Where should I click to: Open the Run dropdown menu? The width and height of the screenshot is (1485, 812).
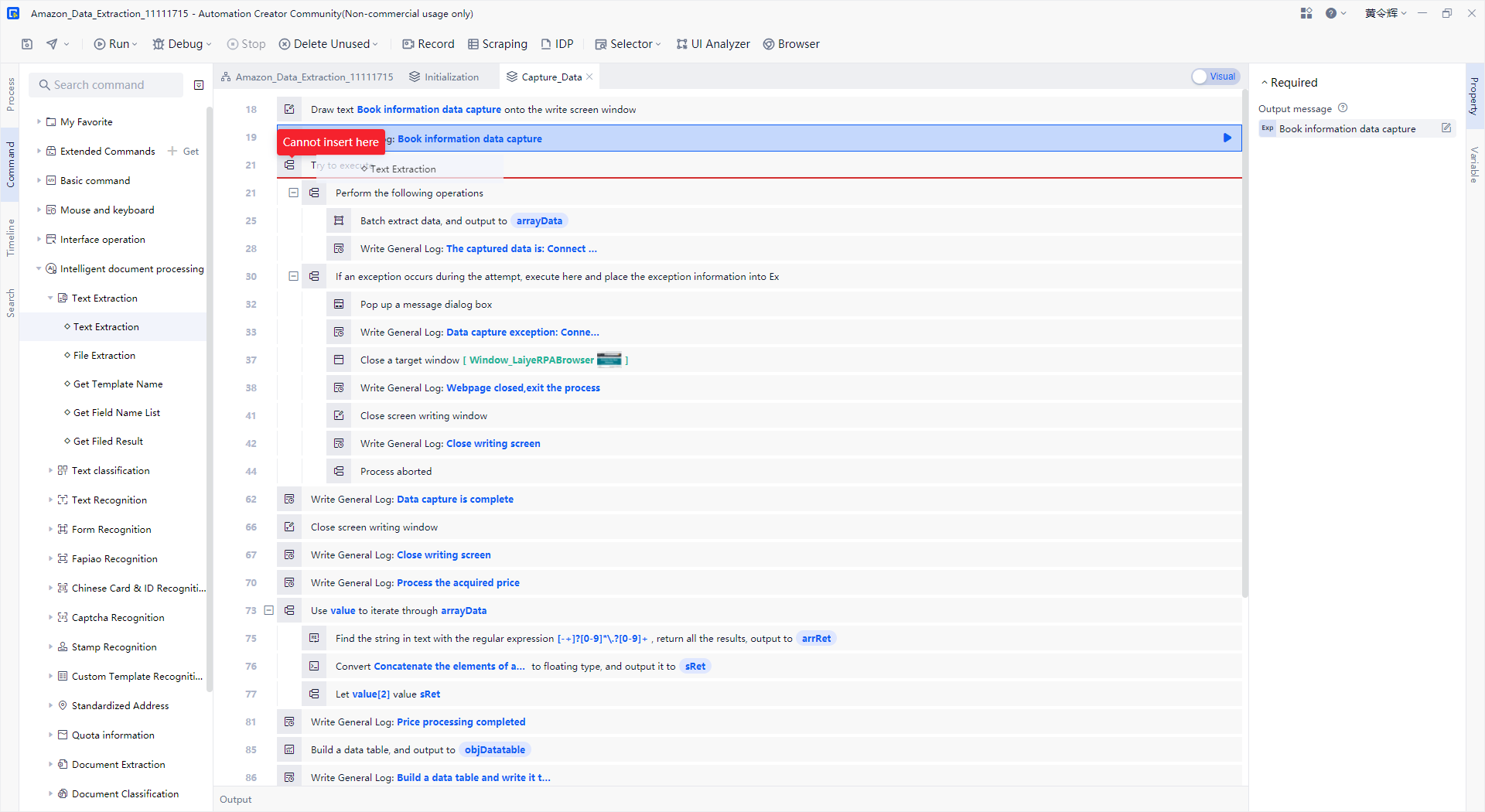(135, 45)
